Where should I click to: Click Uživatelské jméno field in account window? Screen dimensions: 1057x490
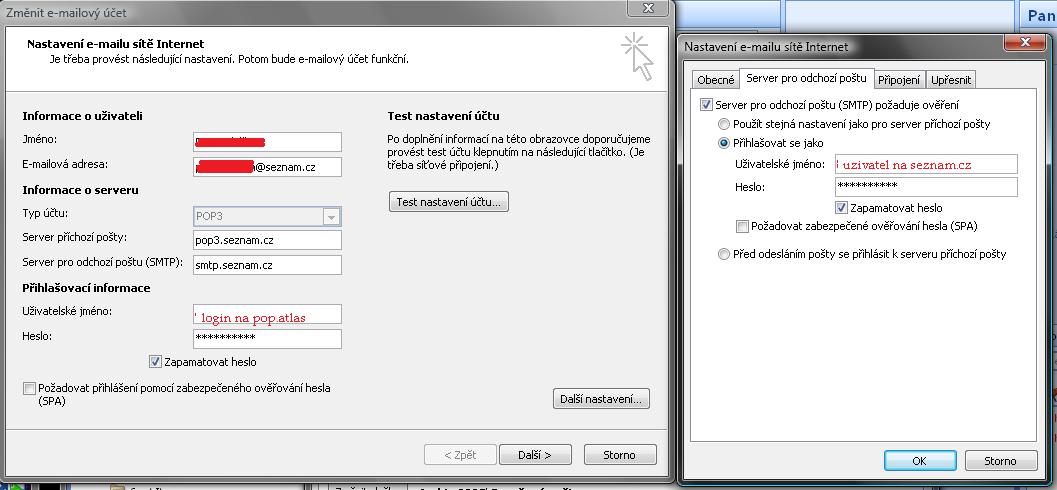click(x=267, y=314)
